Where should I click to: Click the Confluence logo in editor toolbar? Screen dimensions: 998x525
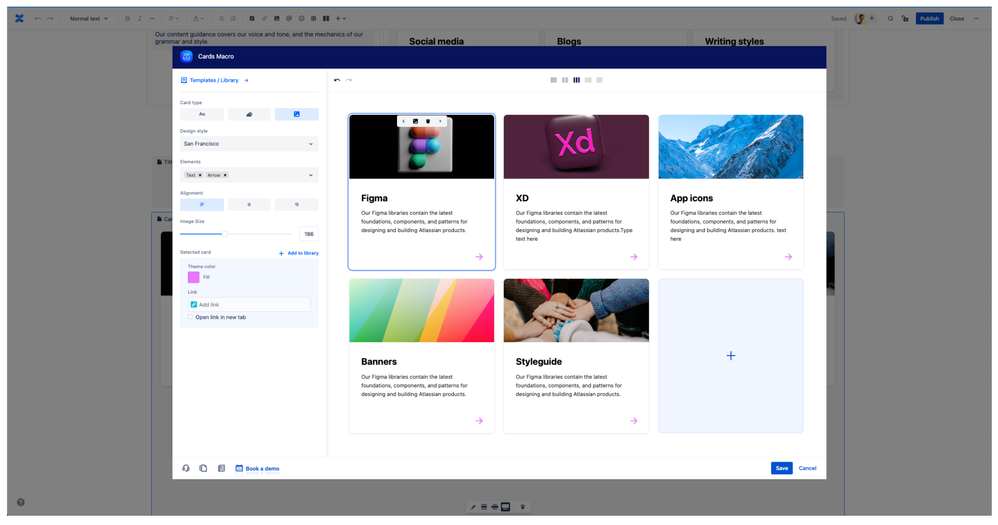19,18
